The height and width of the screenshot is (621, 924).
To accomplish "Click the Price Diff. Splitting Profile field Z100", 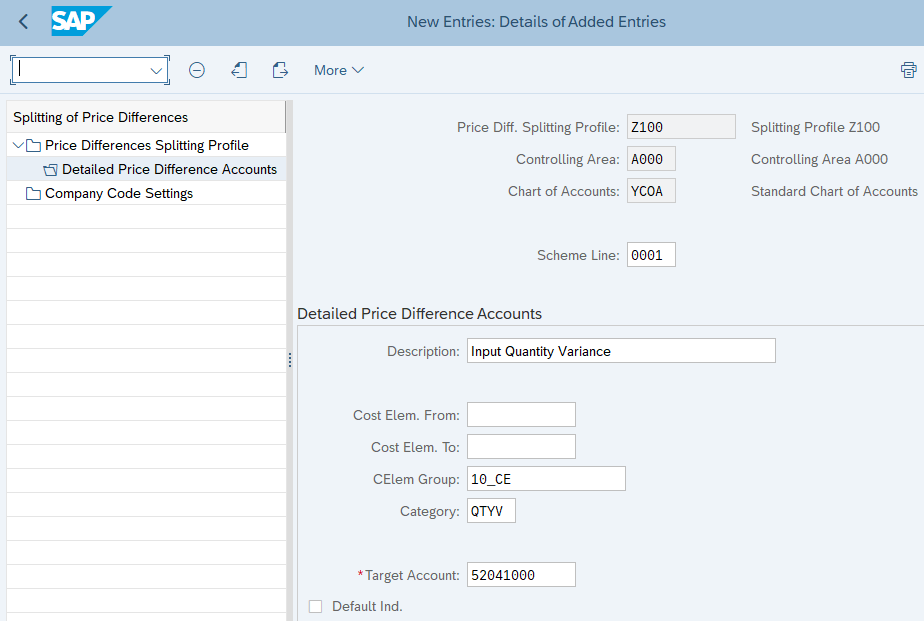I will tap(681, 127).
